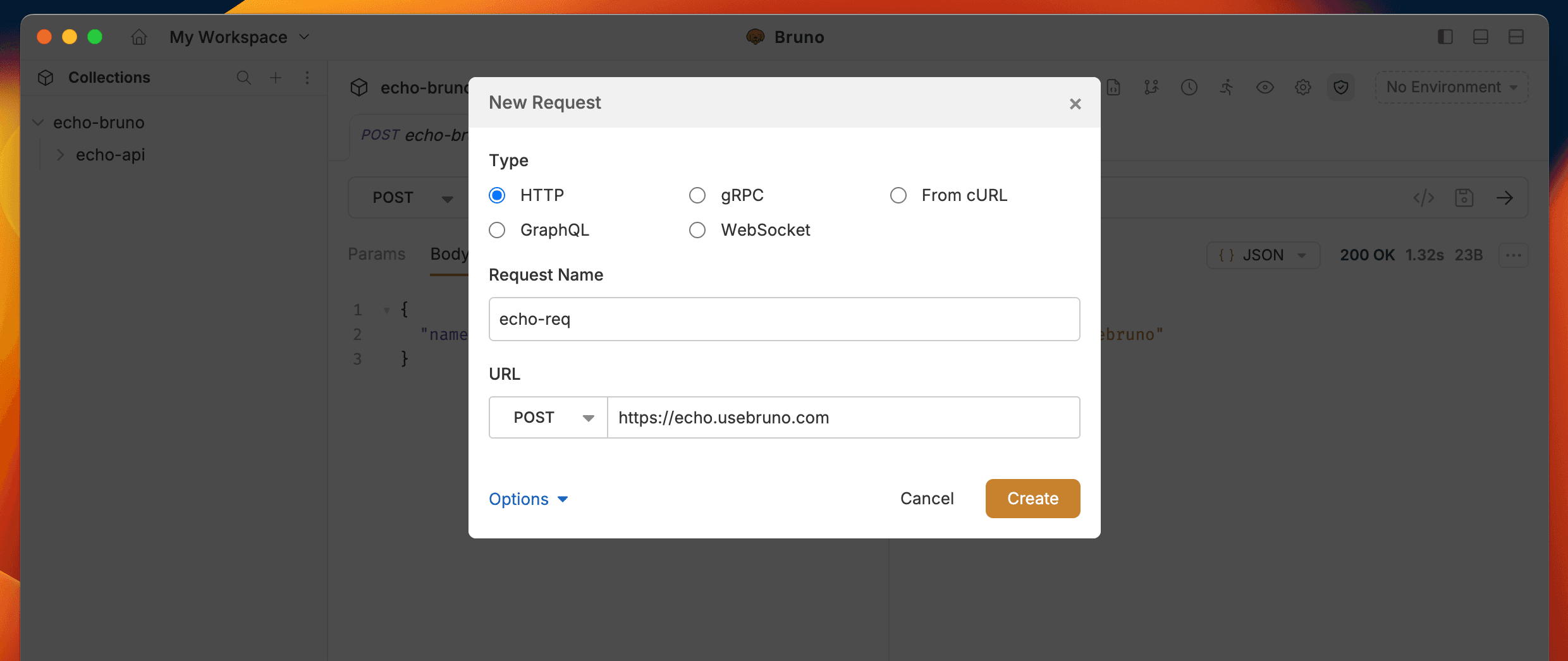
Task: Switch to the Params tab
Action: coord(376,254)
